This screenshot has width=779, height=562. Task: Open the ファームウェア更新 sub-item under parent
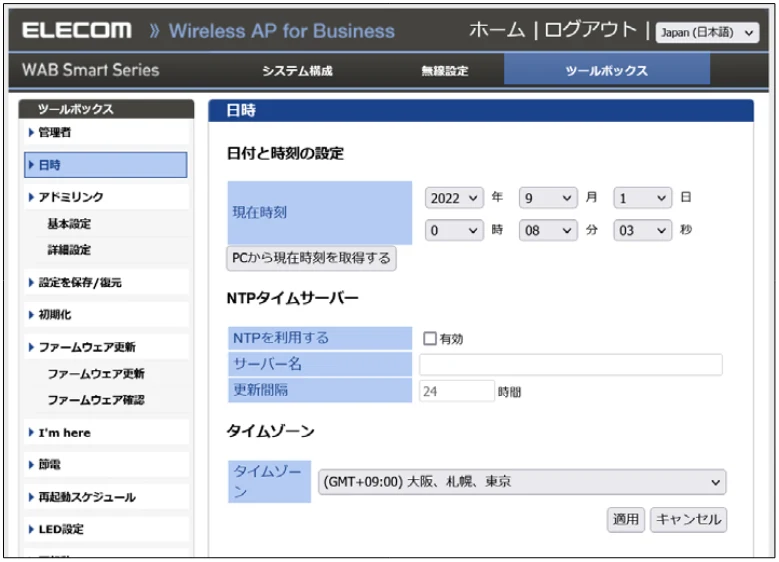96,374
